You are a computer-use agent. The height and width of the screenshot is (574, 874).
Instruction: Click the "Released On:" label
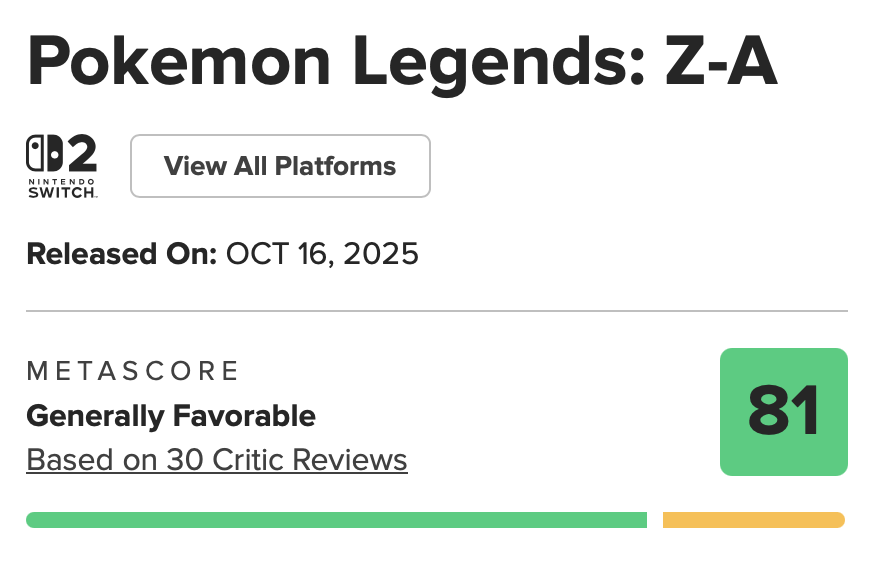coord(121,254)
